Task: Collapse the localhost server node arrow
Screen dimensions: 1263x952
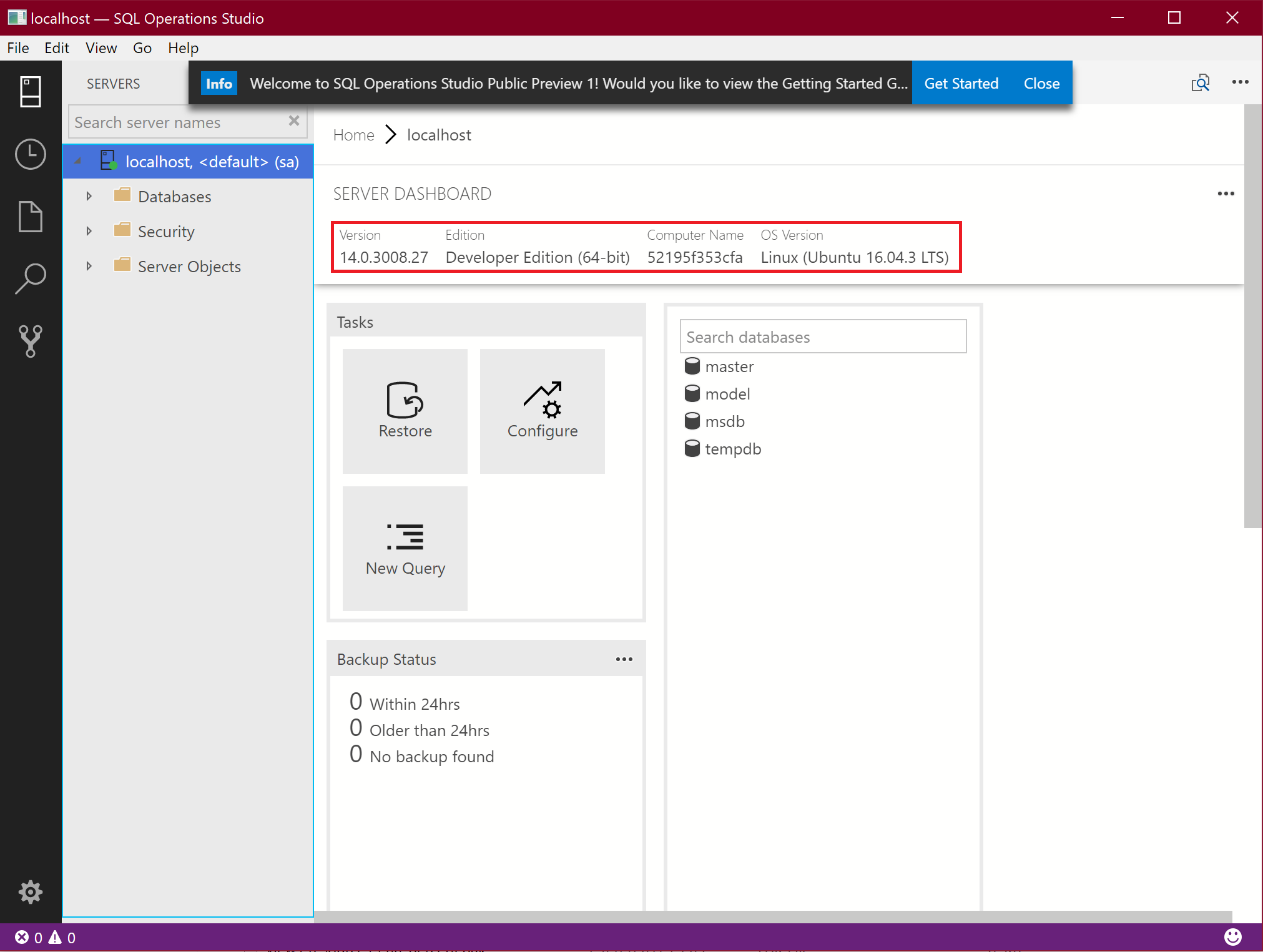Action: pyautogui.click(x=78, y=161)
